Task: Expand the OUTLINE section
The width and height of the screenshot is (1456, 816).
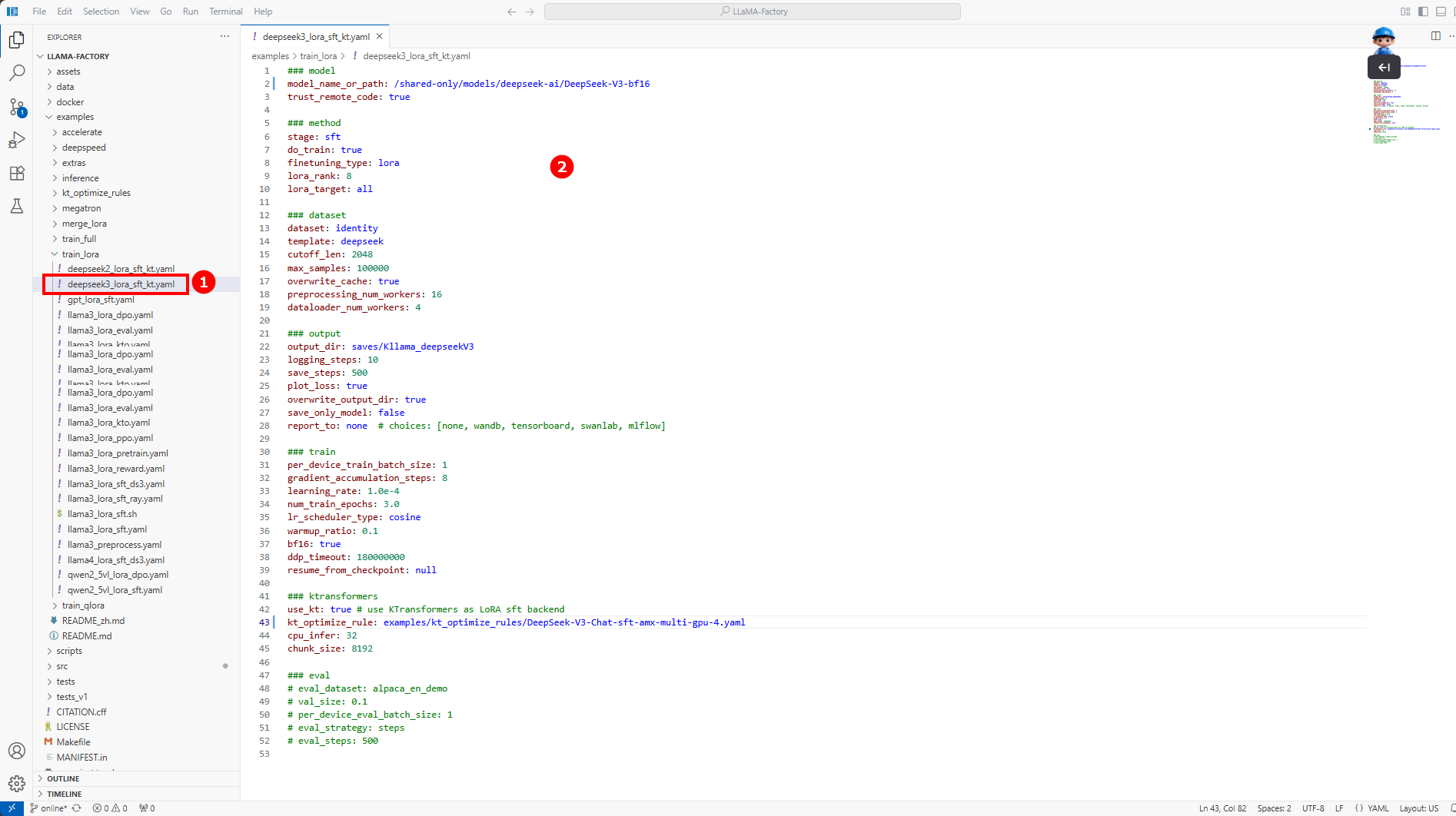Action: click(63, 778)
